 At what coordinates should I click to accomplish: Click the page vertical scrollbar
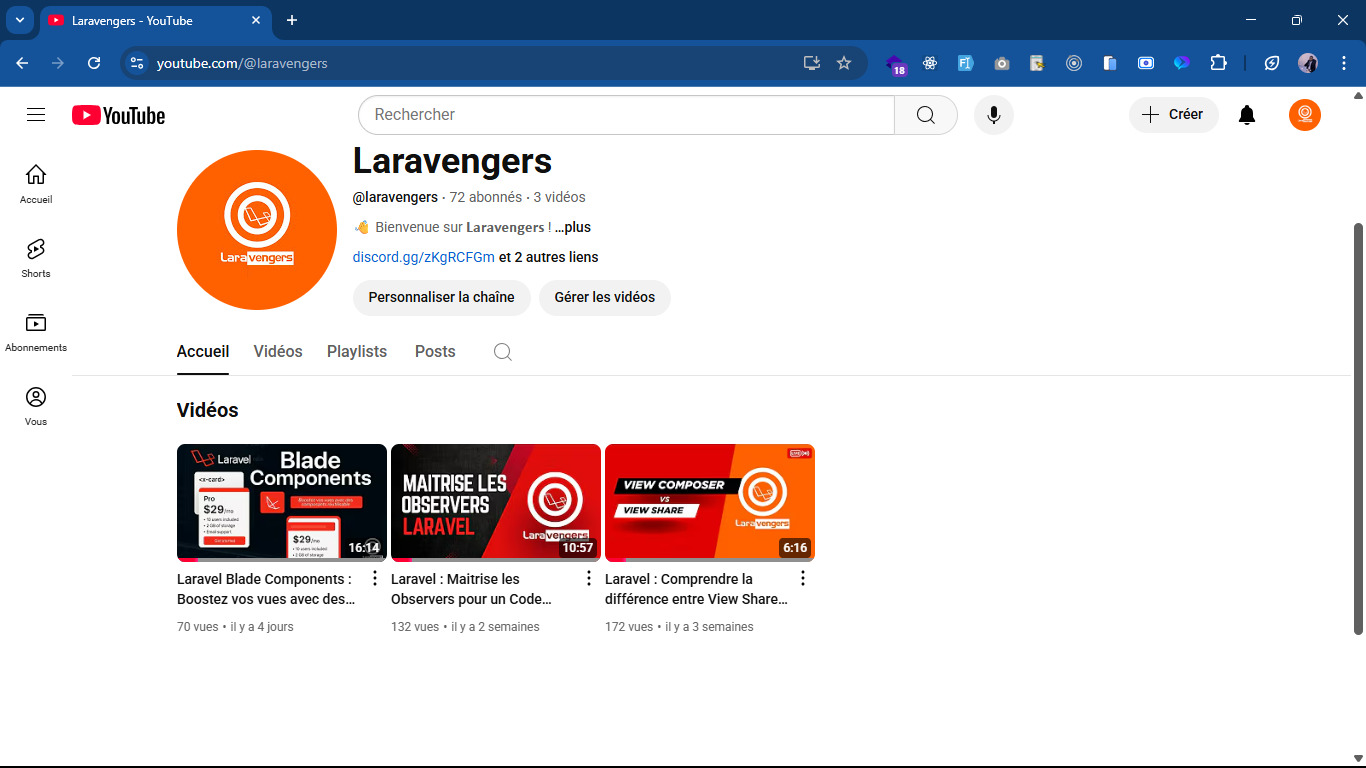coord(1358,428)
